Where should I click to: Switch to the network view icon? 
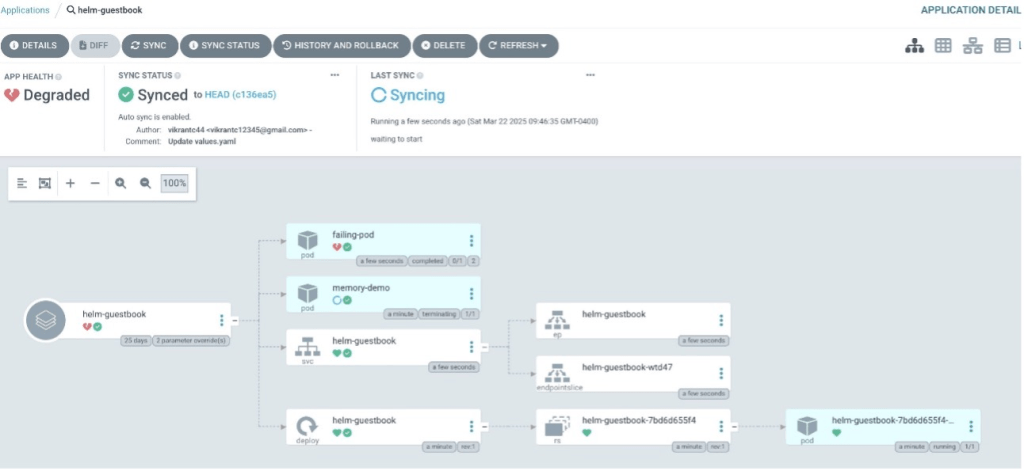972,46
